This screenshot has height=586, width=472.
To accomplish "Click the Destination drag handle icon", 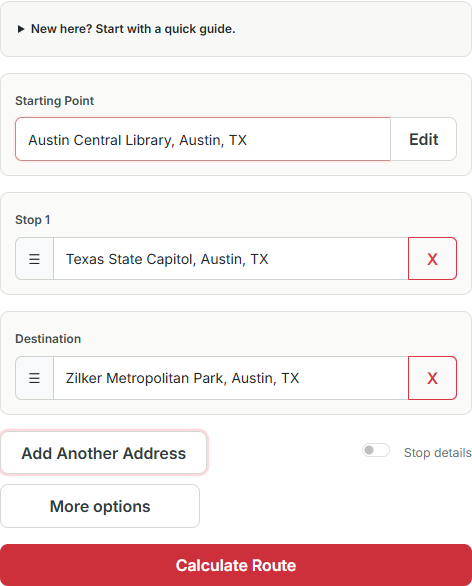I will 34,378.
